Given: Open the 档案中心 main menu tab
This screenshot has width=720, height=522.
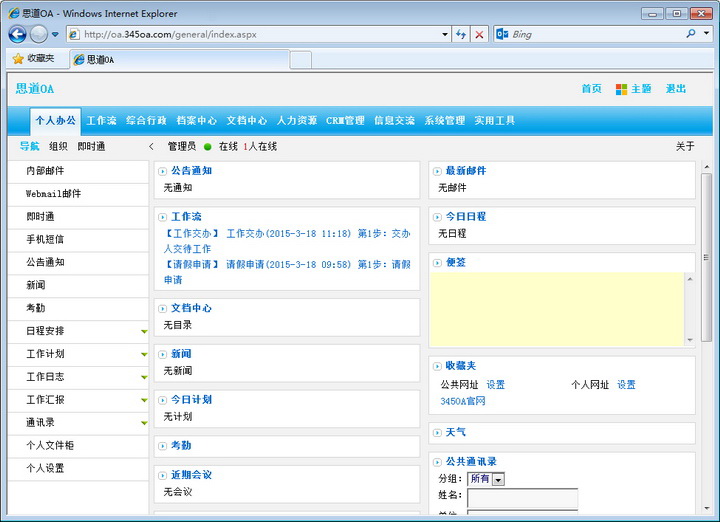Looking at the screenshot, I should [x=197, y=121].
